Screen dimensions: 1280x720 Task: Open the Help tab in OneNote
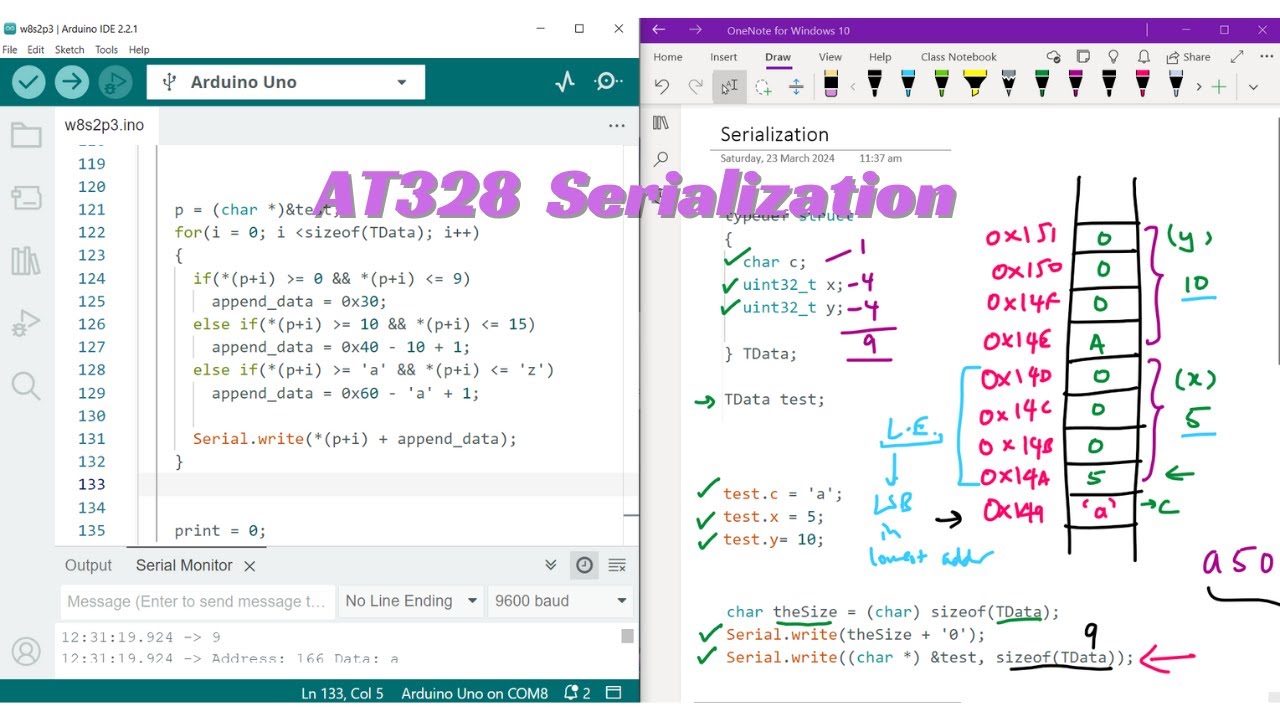click(880, 57)
